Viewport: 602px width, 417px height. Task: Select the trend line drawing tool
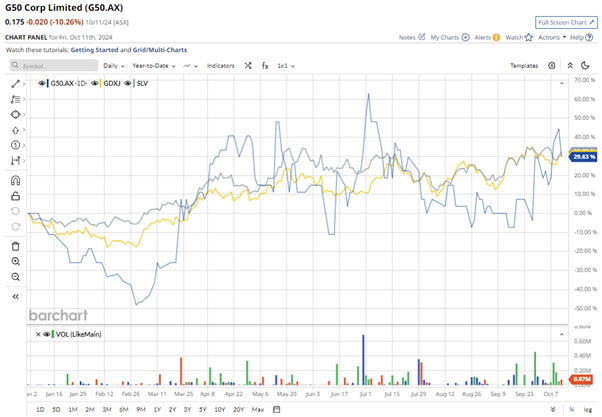tap(16, 84)
